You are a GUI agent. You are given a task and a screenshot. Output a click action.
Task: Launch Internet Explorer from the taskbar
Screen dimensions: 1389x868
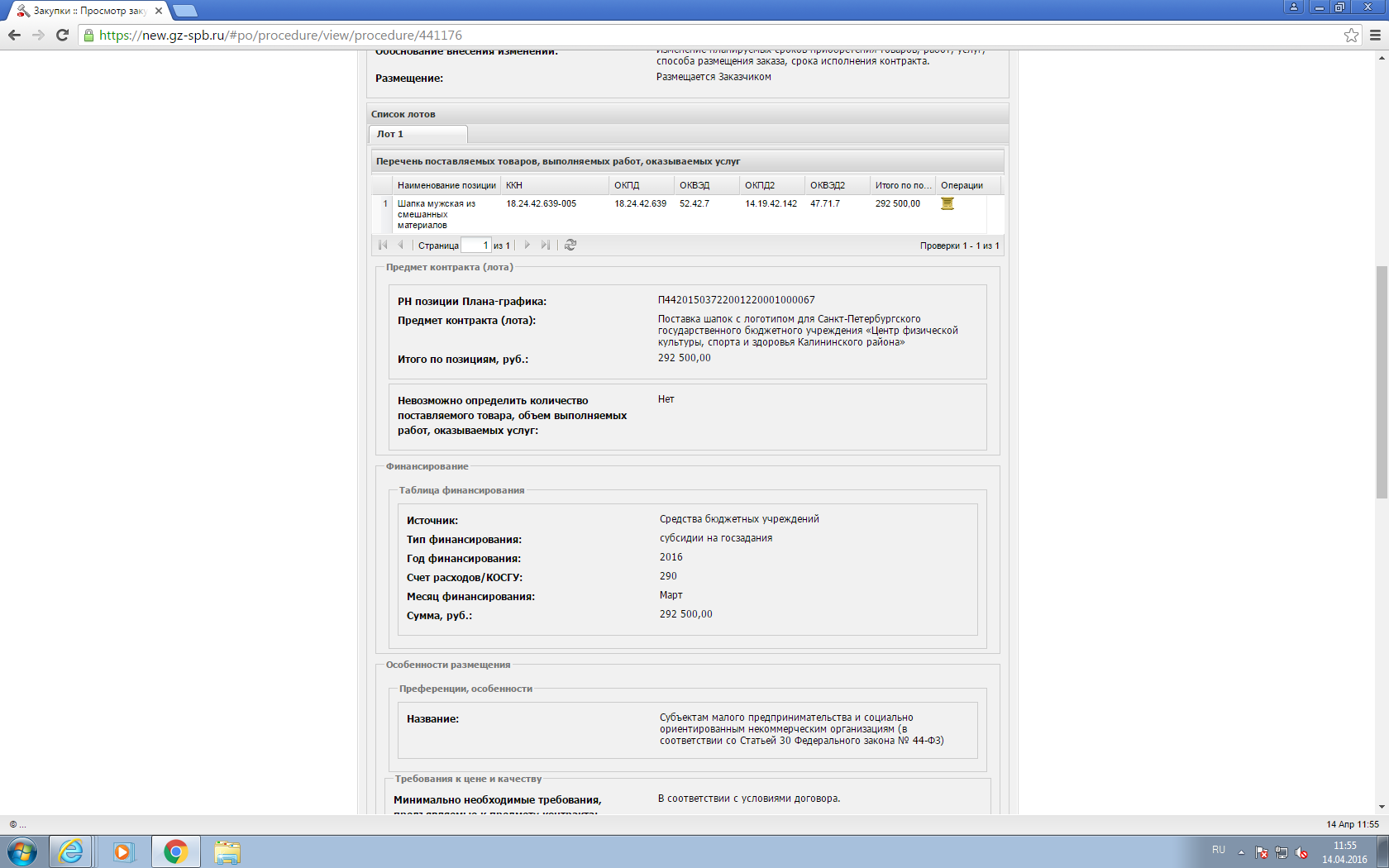(71, 851)
